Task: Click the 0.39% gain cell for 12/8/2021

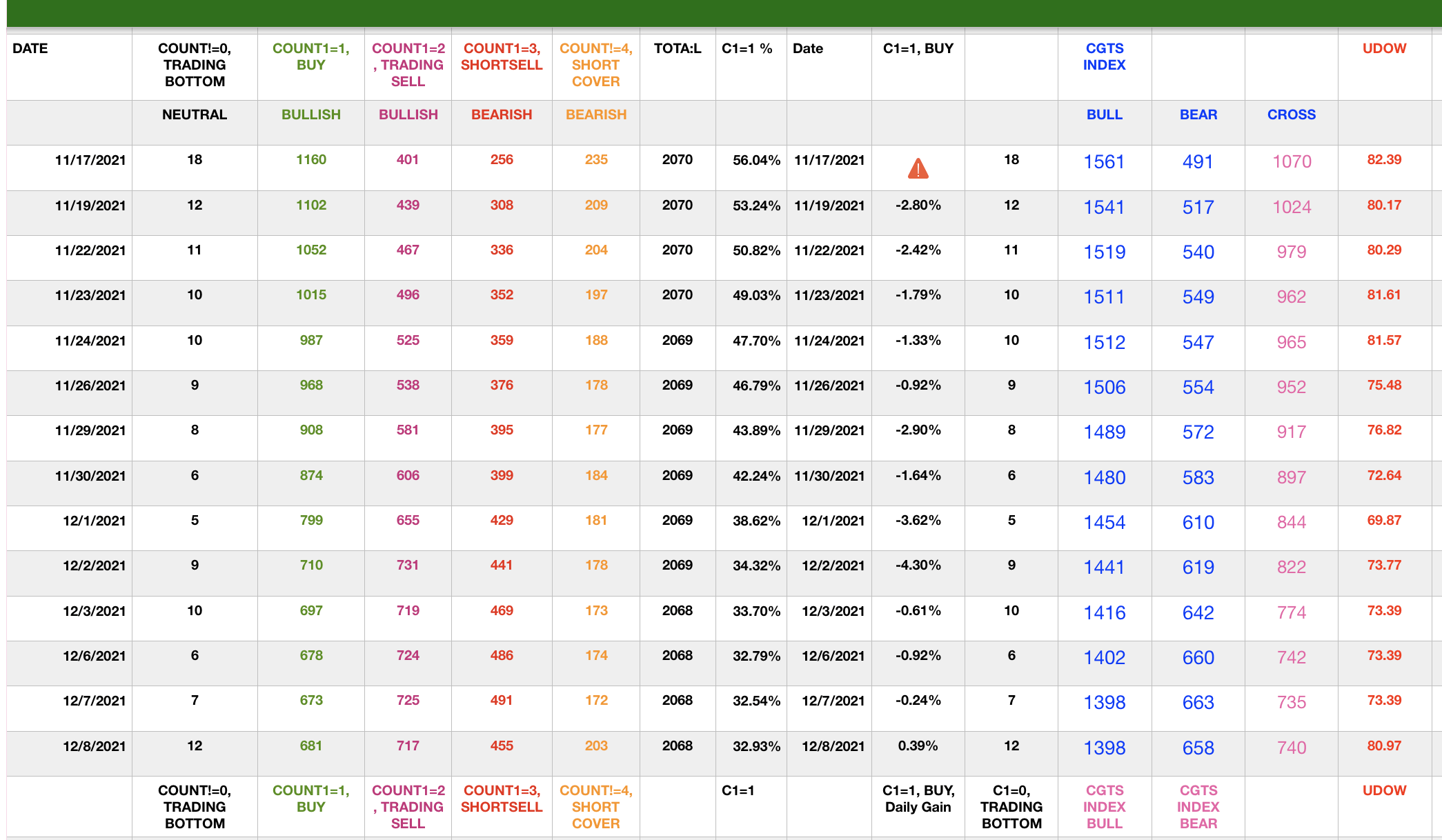Action: coord(918,746)
